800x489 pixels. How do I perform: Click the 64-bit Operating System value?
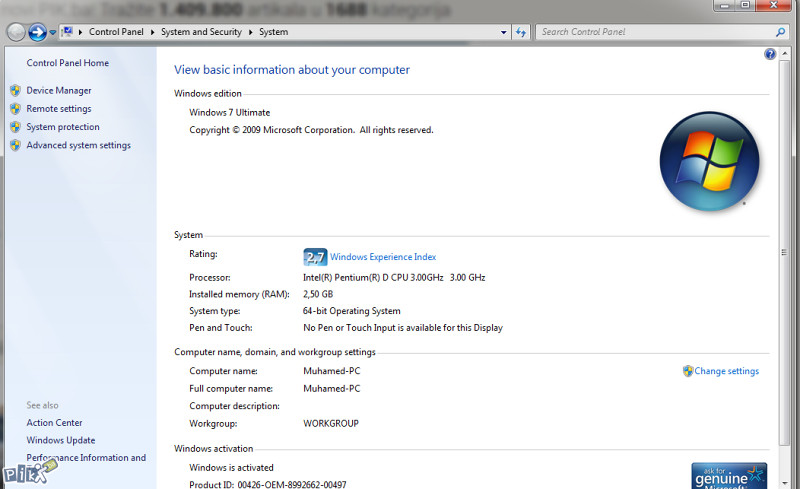tap(352, 311)
